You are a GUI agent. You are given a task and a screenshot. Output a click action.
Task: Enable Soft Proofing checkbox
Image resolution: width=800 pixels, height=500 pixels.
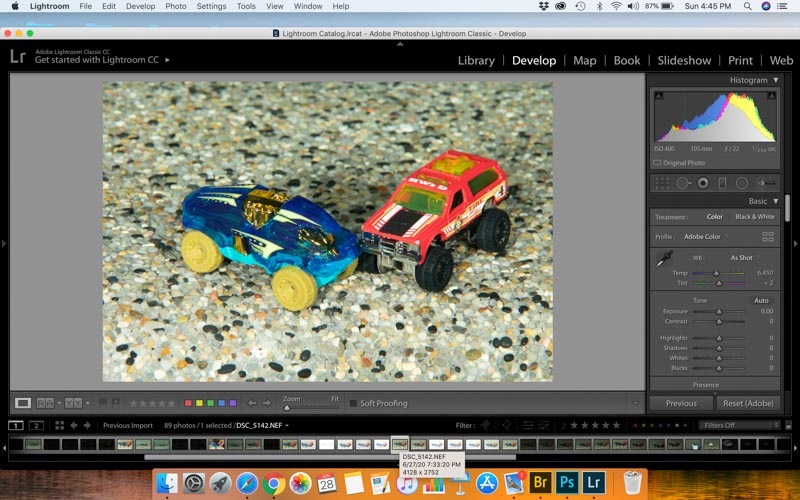pyautogui.click(x=353, y=403)
